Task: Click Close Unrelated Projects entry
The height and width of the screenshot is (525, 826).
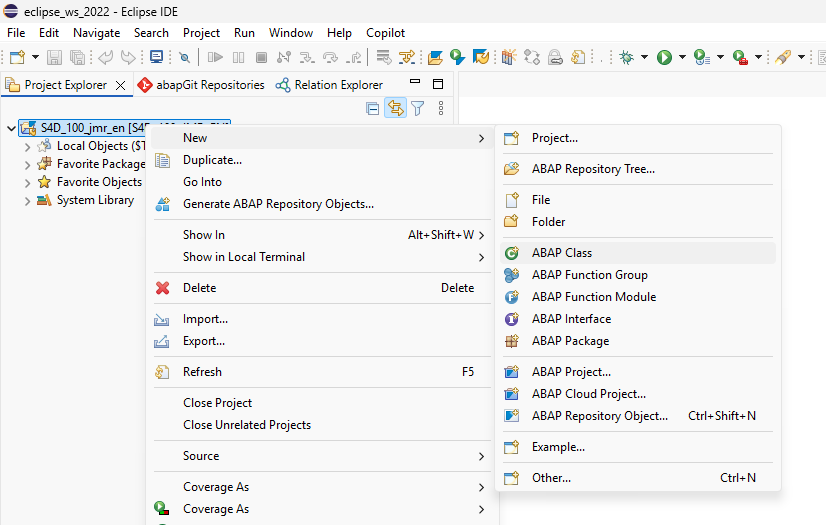Action: pos(322,425)
